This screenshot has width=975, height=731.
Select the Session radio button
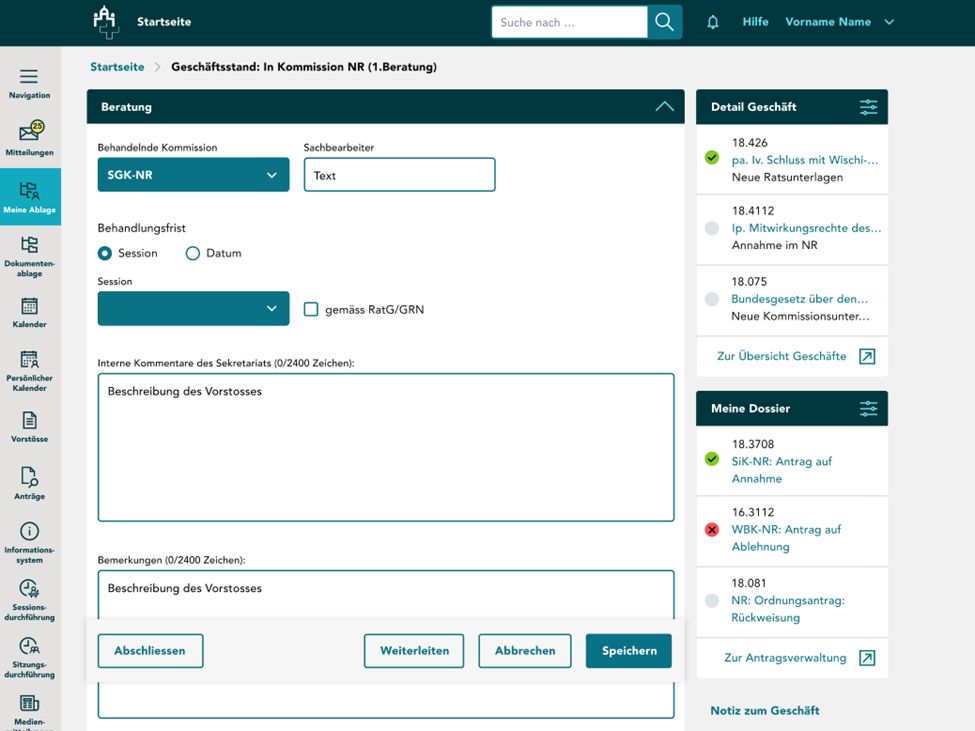tap(105, 253)
